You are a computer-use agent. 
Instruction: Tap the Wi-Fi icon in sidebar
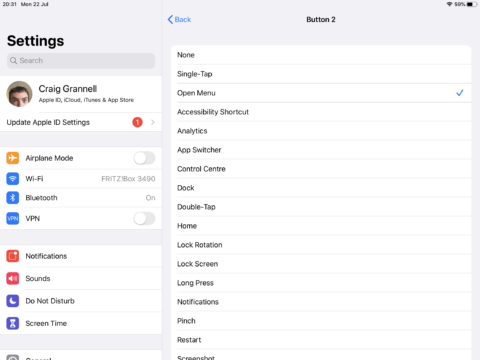[13, 179]
